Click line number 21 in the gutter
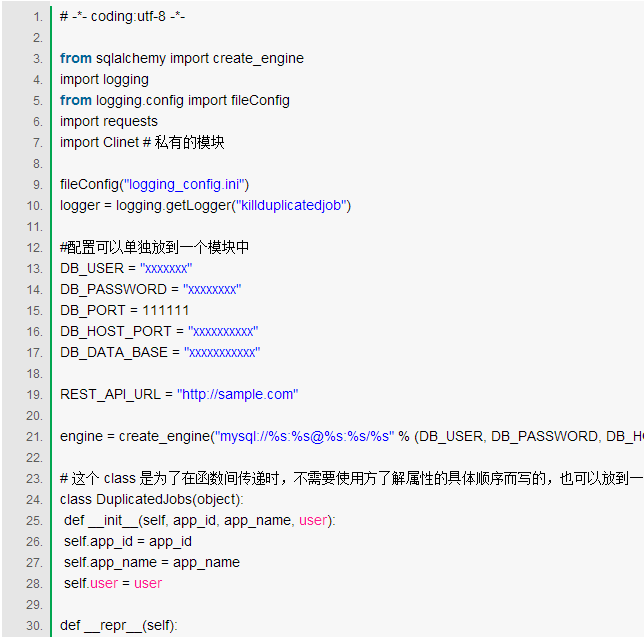 point(34,437)
